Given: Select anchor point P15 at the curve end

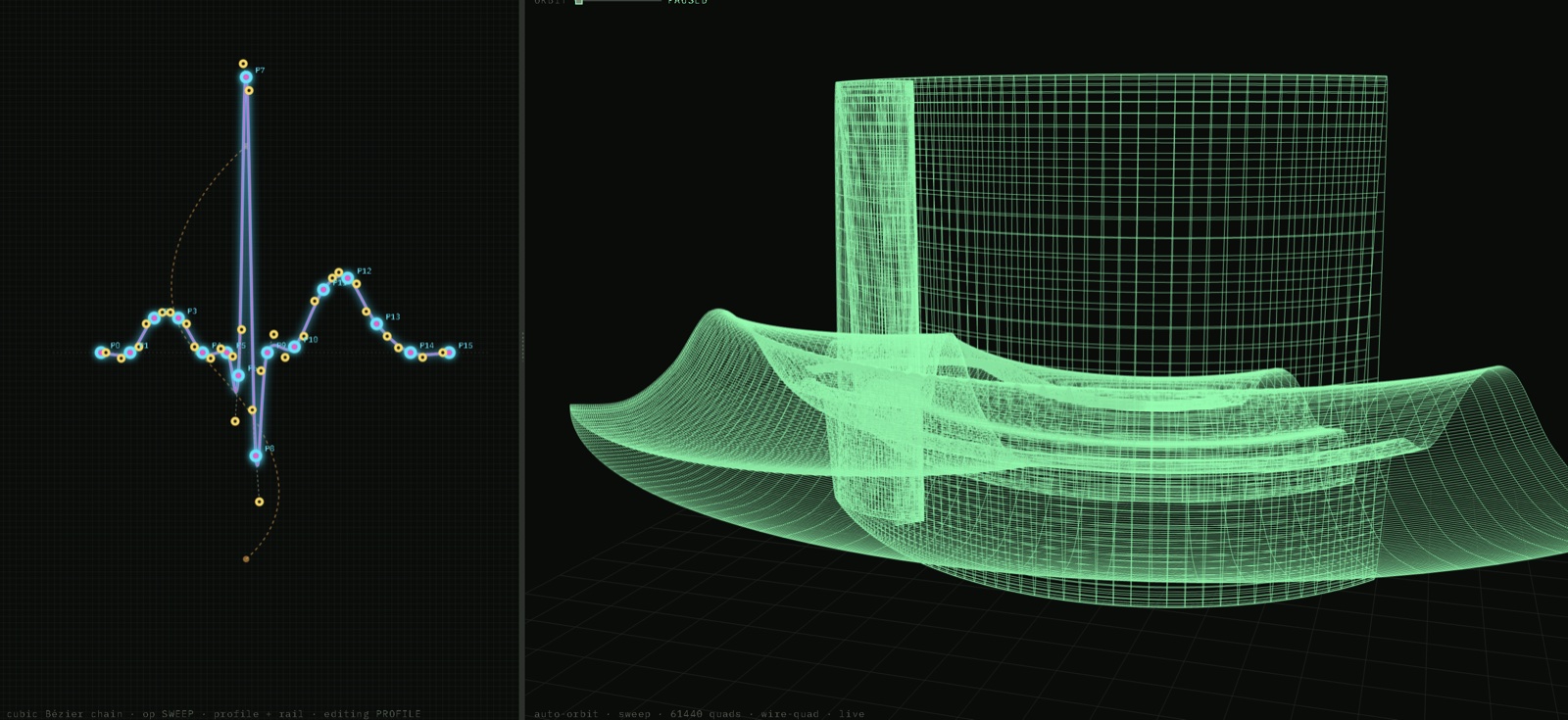Looking at the screenshot, I should tap(449, 353).
